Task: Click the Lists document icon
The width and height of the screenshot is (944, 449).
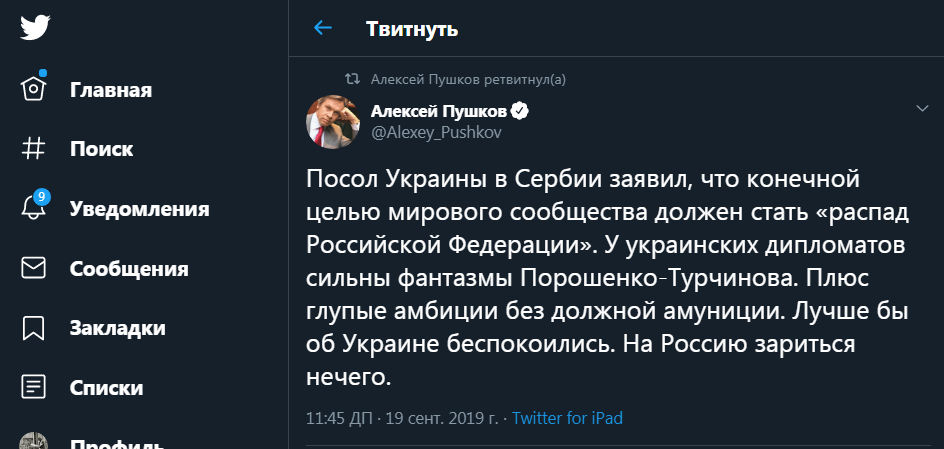Action: pos(34,387)
